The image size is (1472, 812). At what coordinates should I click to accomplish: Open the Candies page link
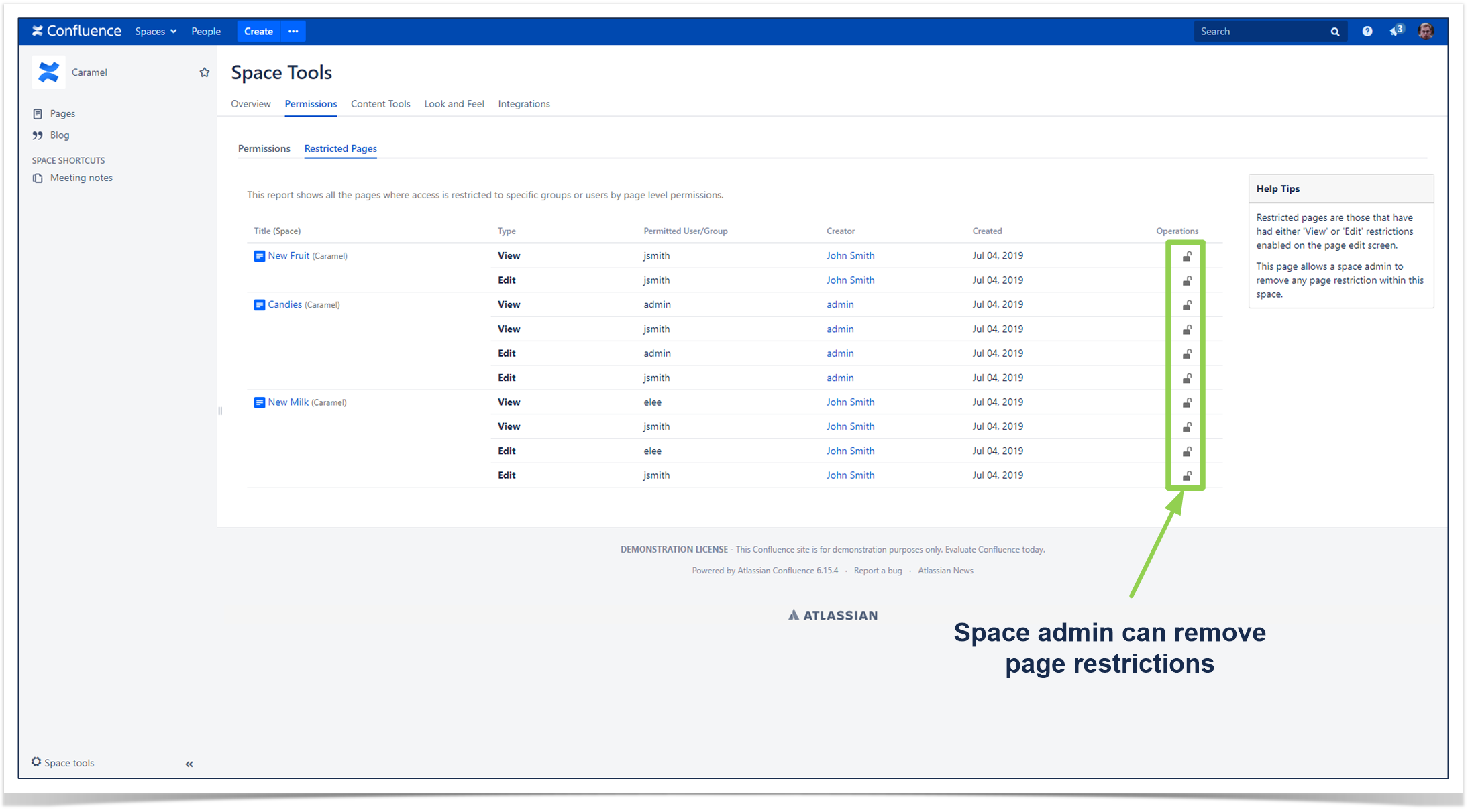point(284,304)
